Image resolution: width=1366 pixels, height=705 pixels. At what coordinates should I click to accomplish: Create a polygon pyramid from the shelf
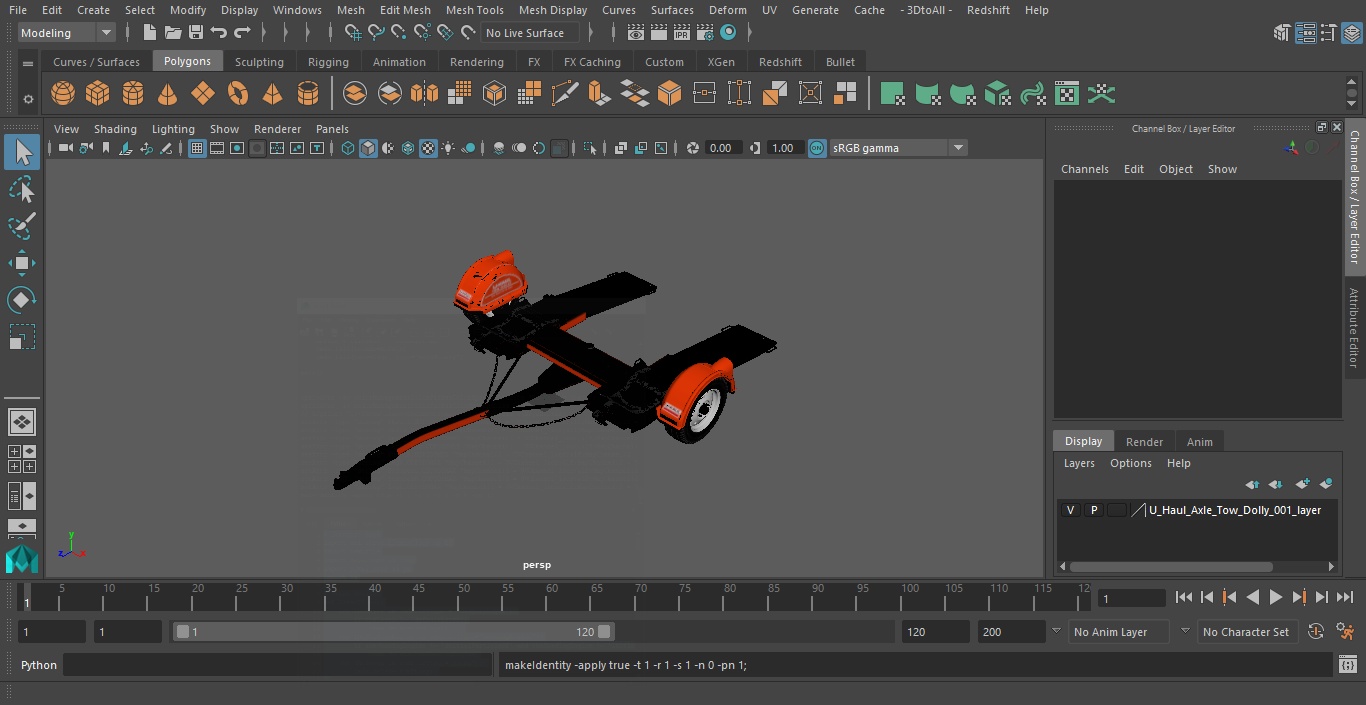pyautogui.click(x=273, y=94)
